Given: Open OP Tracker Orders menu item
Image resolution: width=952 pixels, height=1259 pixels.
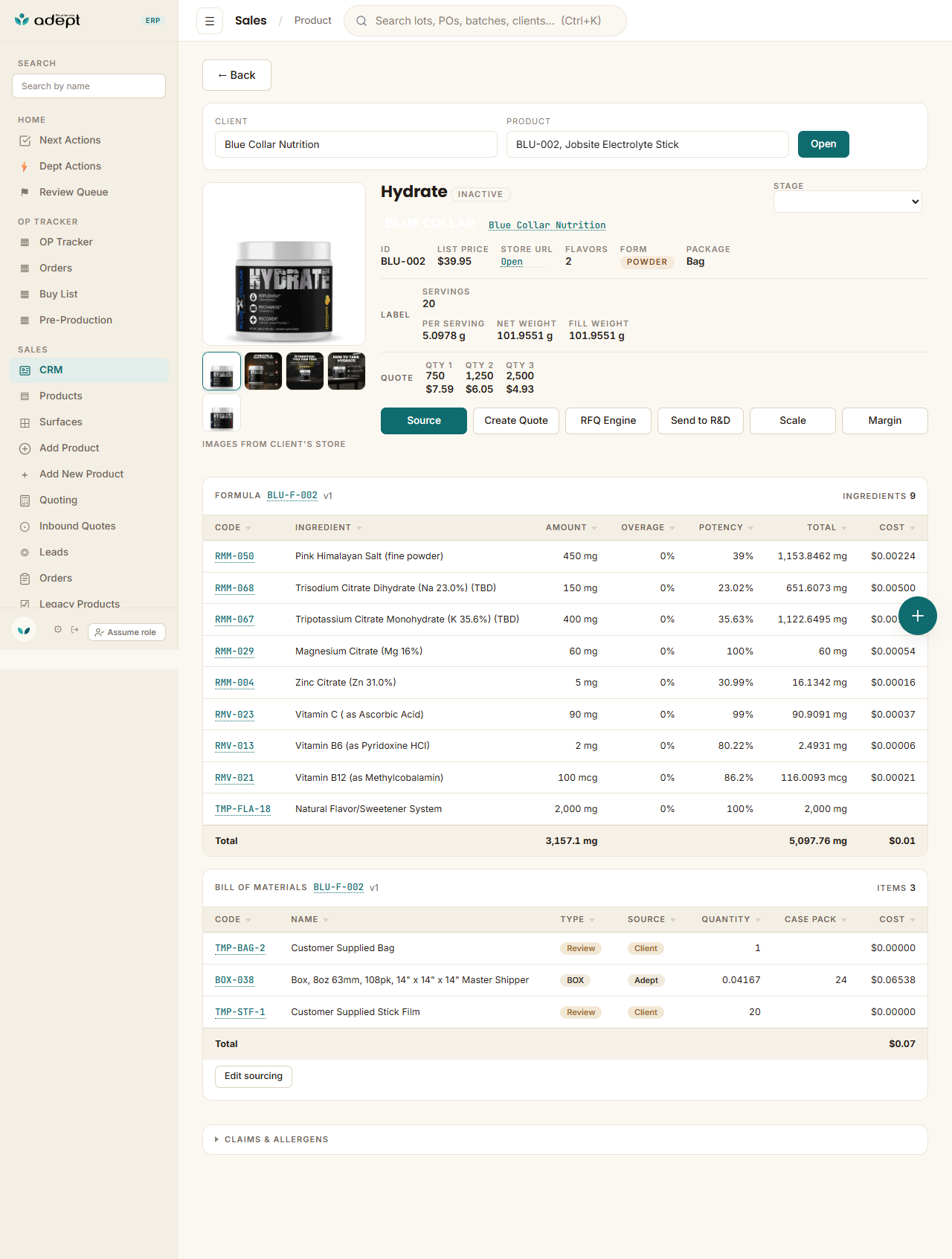Looking at the screenshot, I should [89, 268].
